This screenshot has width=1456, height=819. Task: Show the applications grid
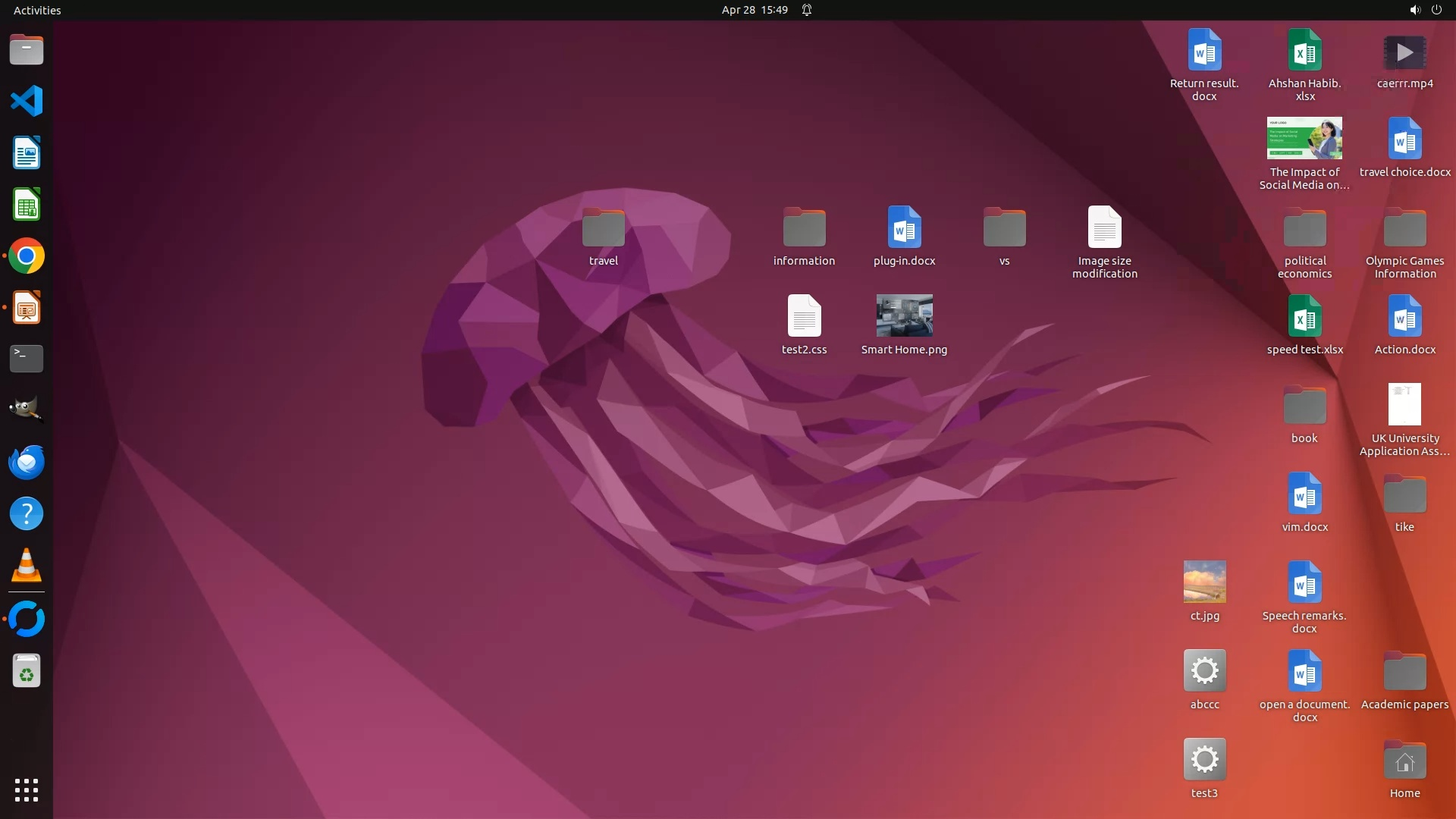pyautogui.click(x=27, y=789)
